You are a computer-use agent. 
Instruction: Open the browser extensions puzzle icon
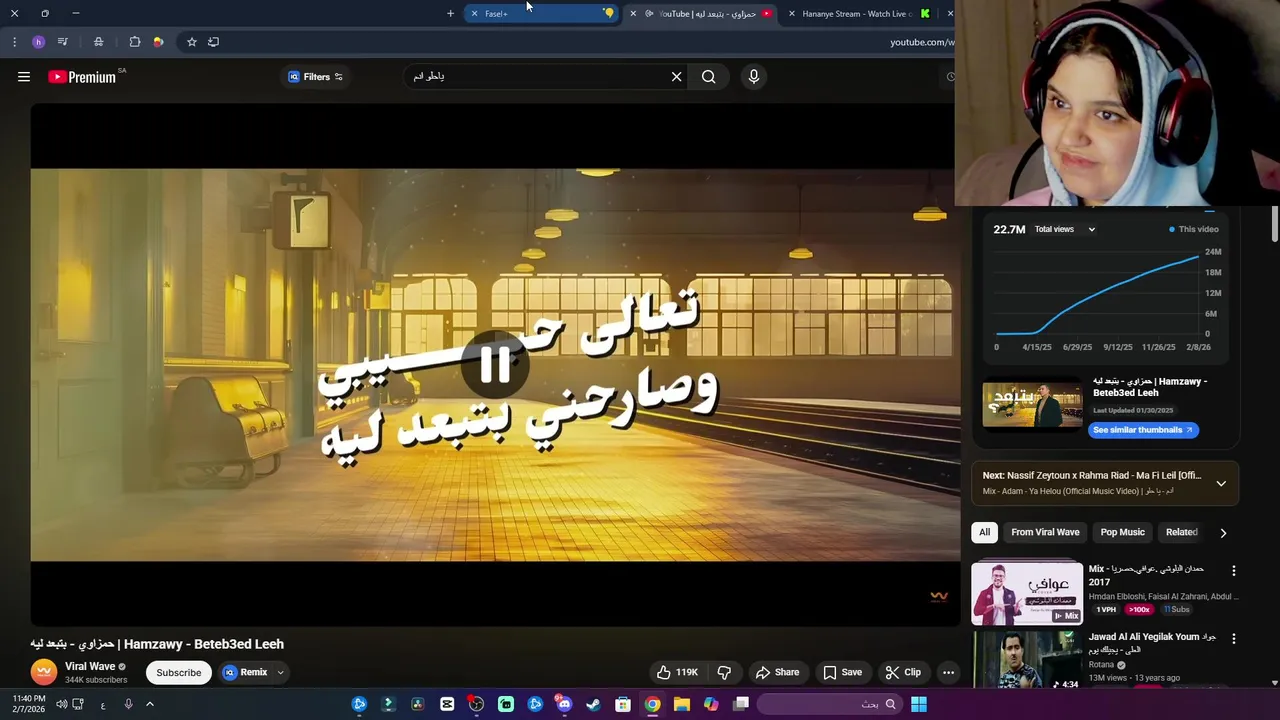coord(135,42)
